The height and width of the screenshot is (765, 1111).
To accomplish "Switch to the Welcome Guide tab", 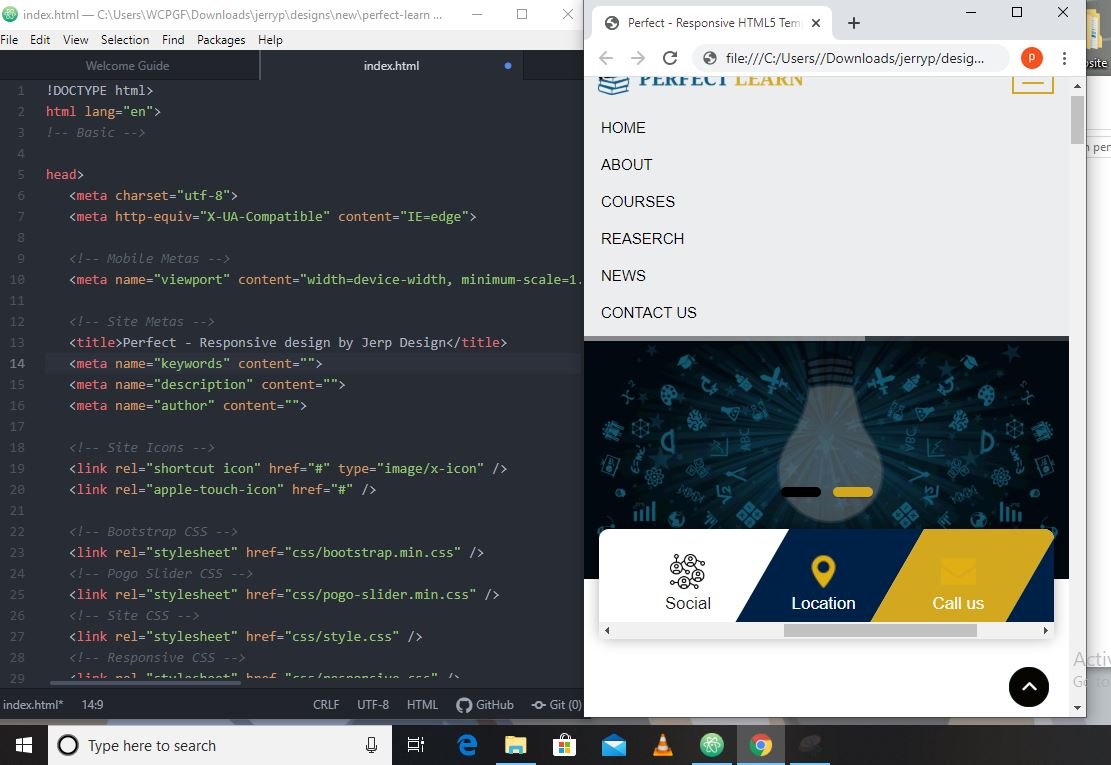I will coord(127,66).
